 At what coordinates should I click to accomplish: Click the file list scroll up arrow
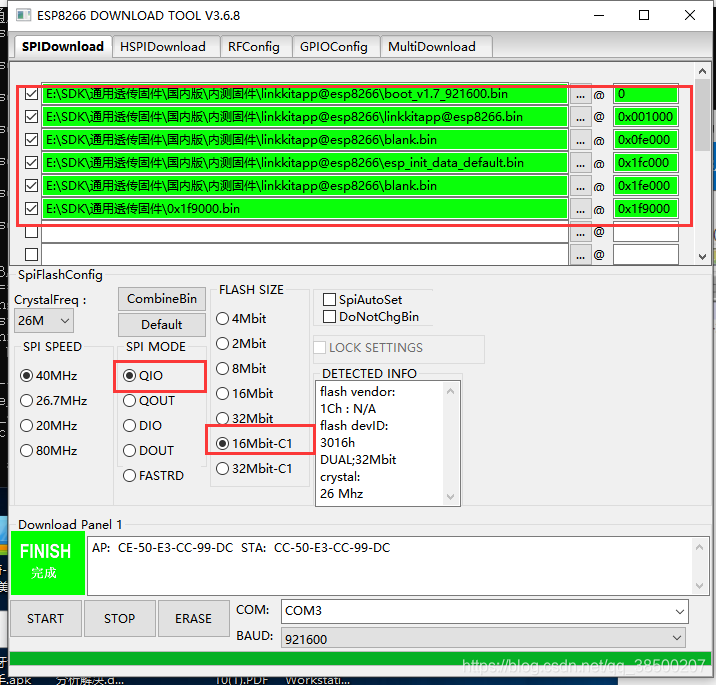(702, 71)
